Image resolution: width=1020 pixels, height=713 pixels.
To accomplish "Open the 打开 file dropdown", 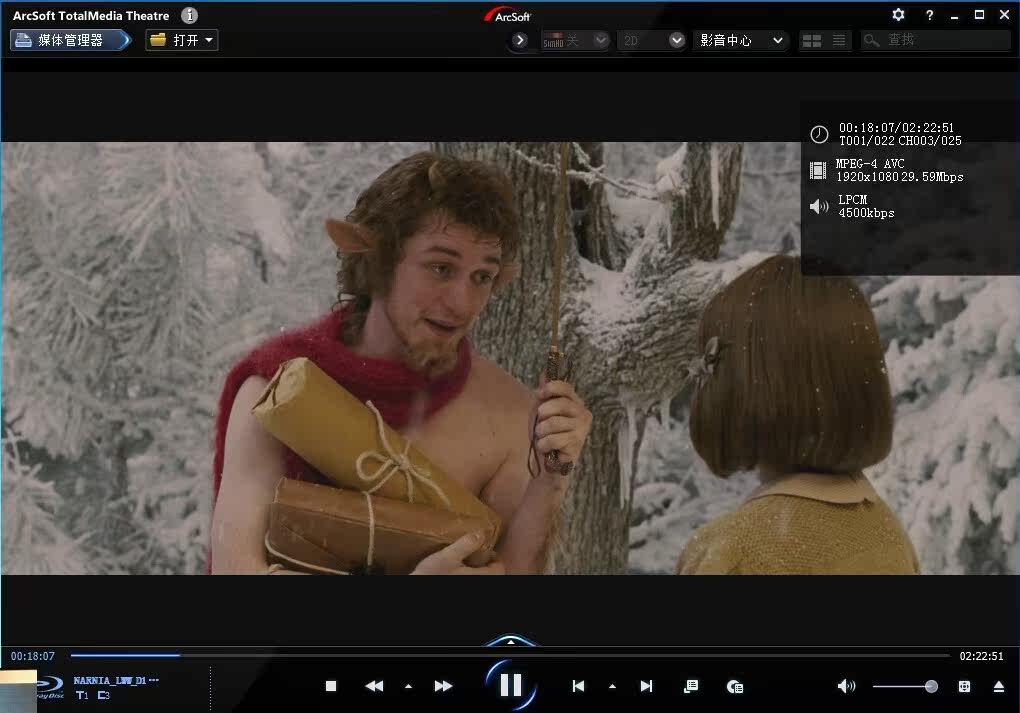I will coord(181,40).
